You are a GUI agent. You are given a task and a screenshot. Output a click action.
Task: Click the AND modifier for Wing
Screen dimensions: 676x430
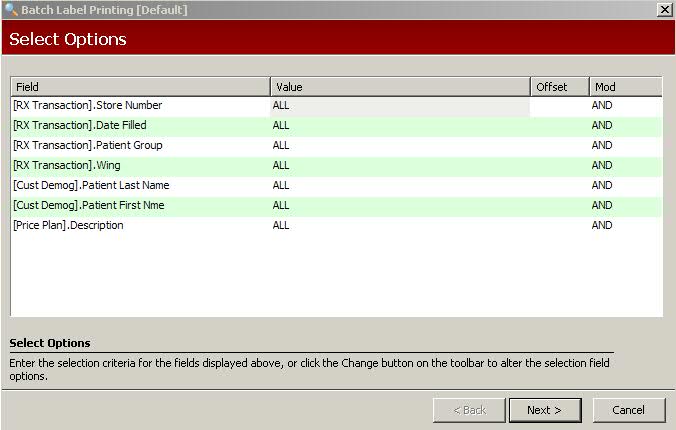point(602,166)
